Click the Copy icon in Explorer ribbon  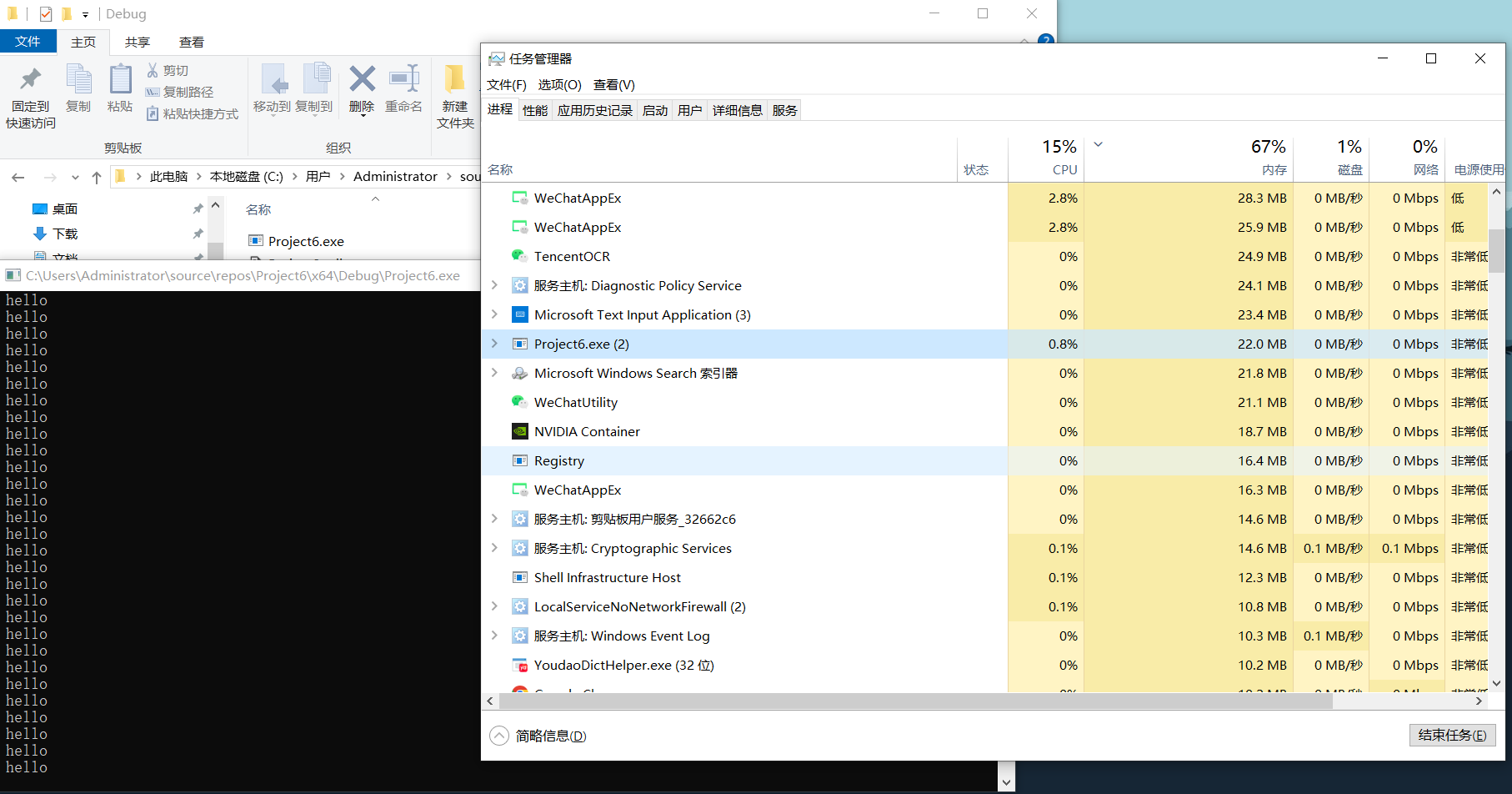(78, 79)
